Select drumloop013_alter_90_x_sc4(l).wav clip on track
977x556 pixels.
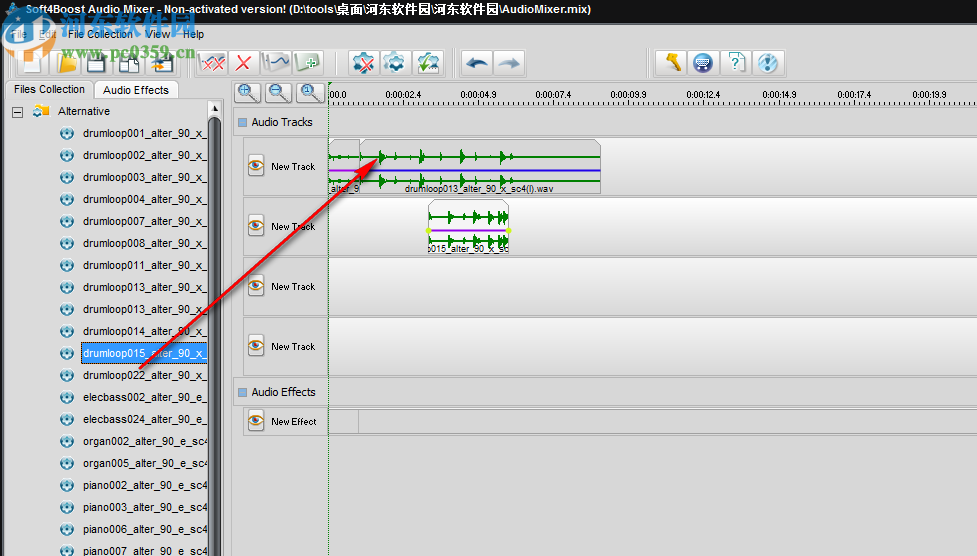[480, 166]
